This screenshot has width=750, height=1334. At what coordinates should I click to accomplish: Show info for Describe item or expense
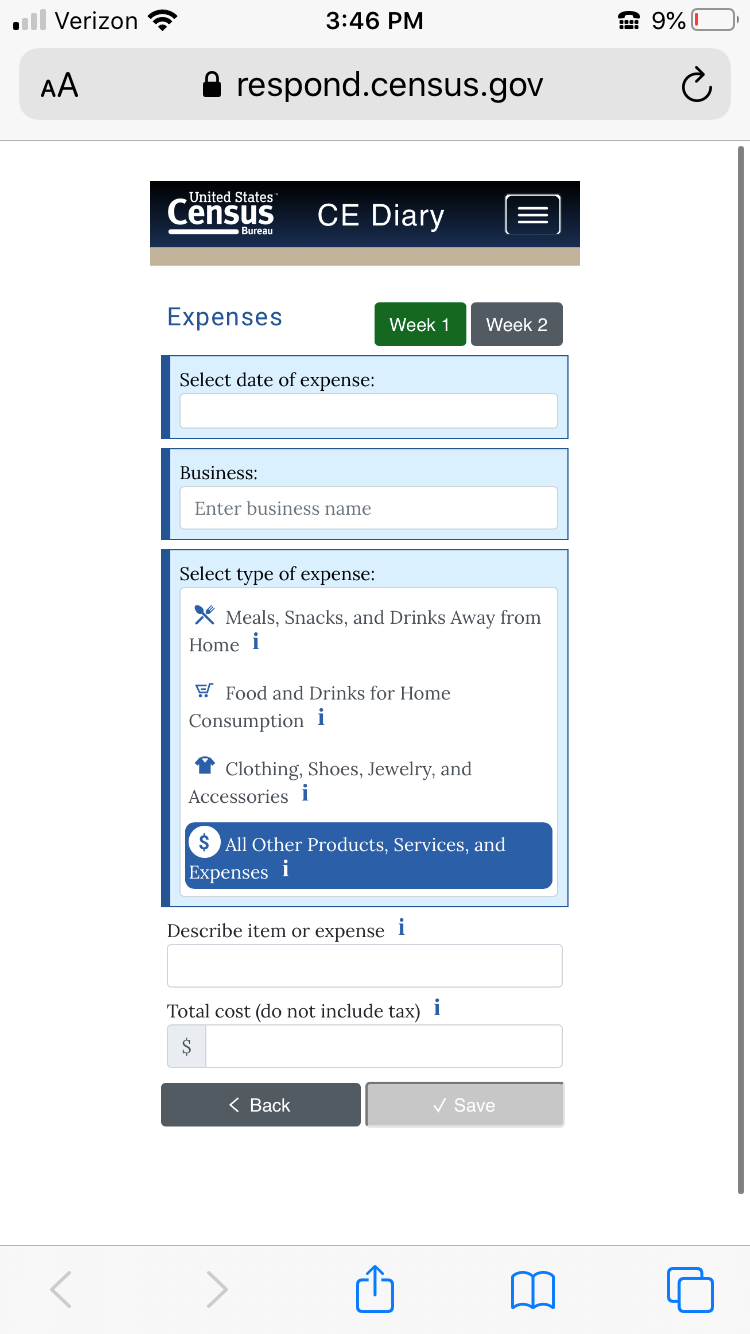click(401, 928)
